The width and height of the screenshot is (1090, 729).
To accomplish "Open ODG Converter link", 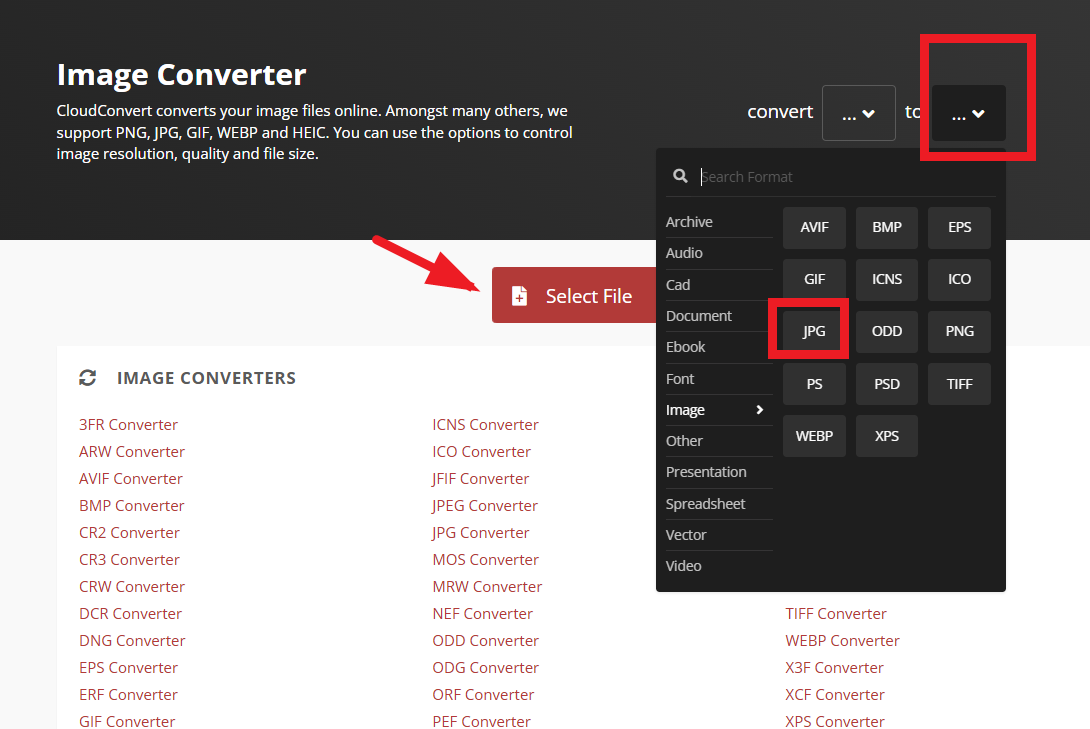I will 485,669.
